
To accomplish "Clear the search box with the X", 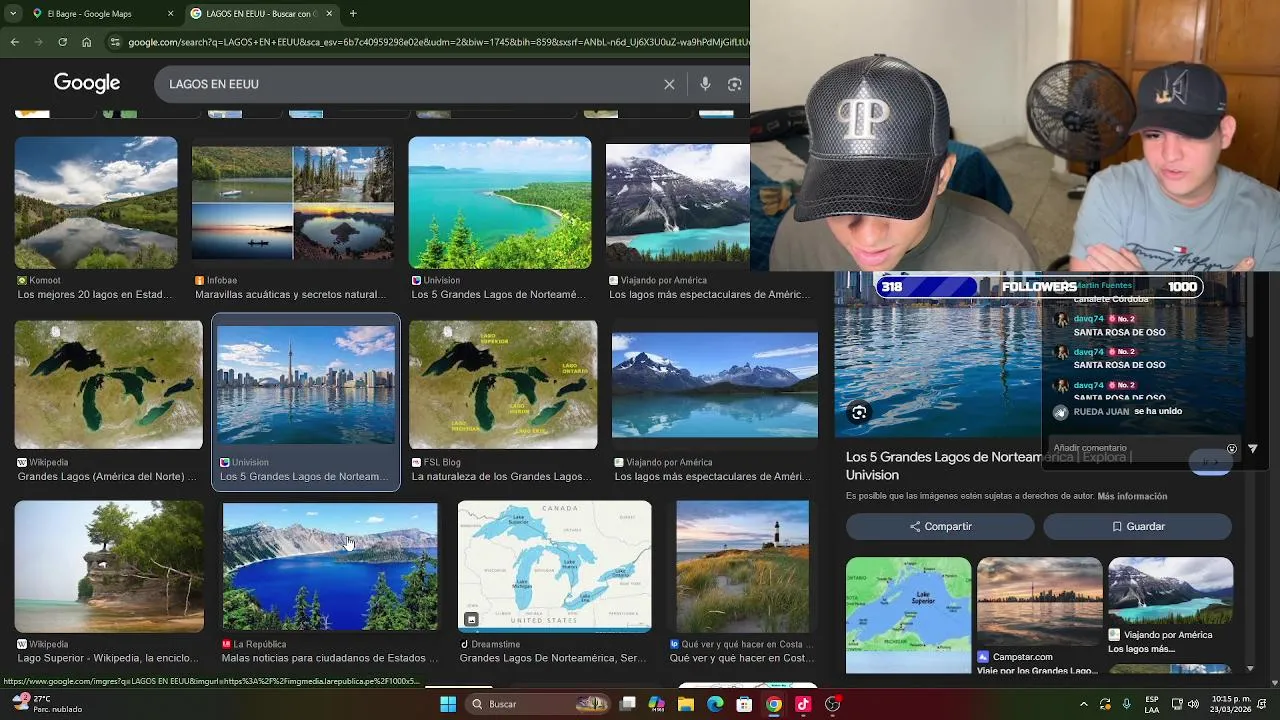I will pos(669,84).
